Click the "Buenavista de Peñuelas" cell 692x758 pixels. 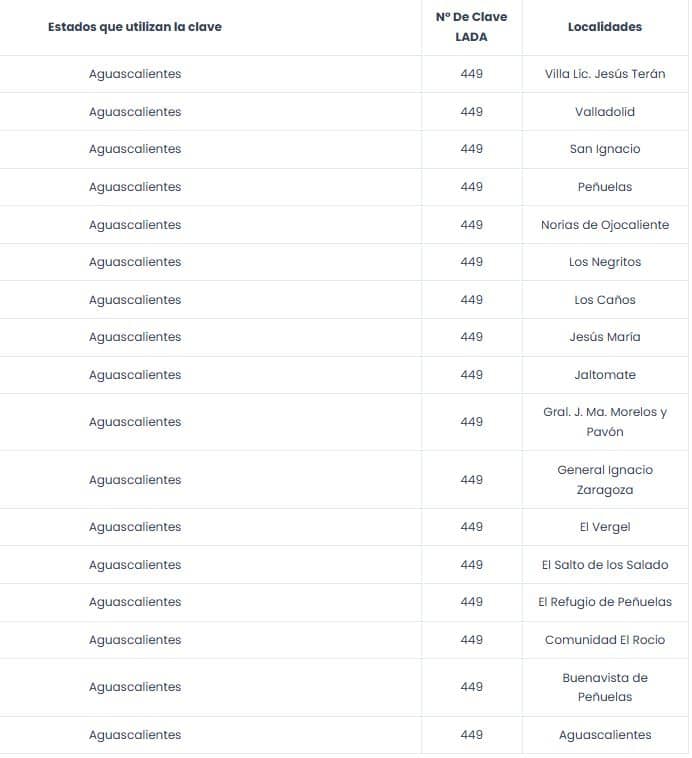(604, 687)
